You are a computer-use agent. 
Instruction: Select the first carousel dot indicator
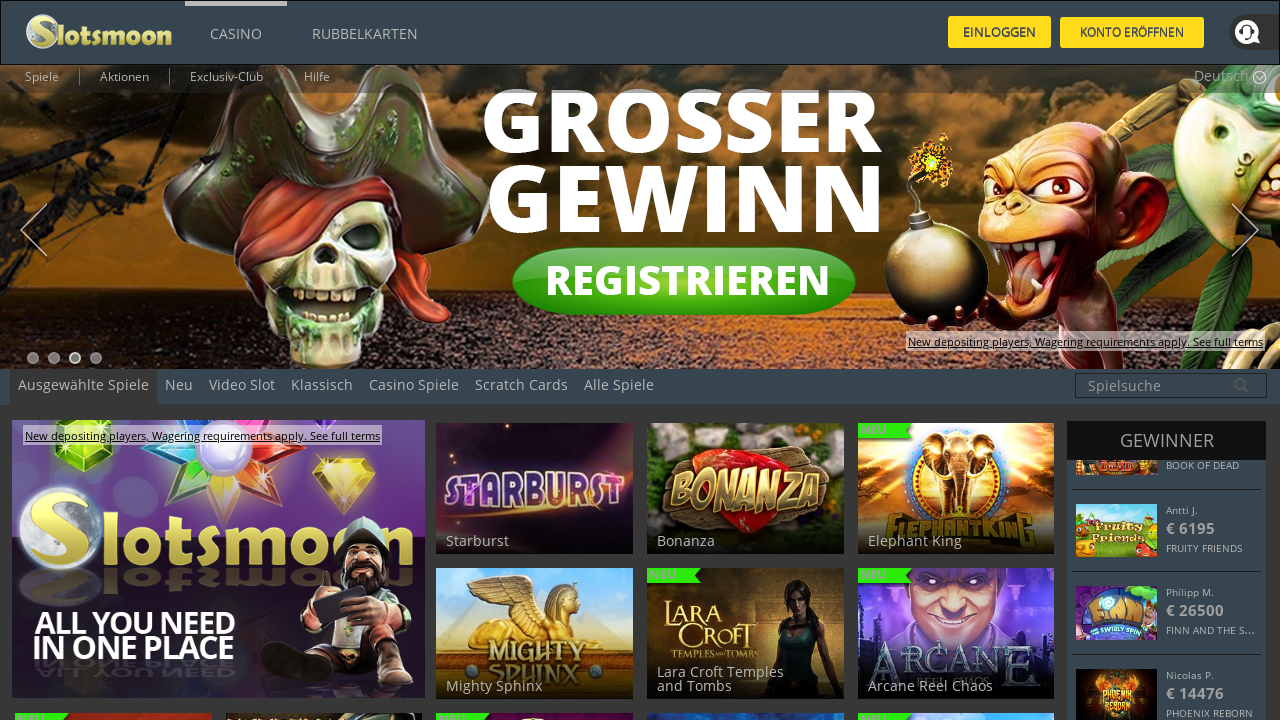(33, 358)
